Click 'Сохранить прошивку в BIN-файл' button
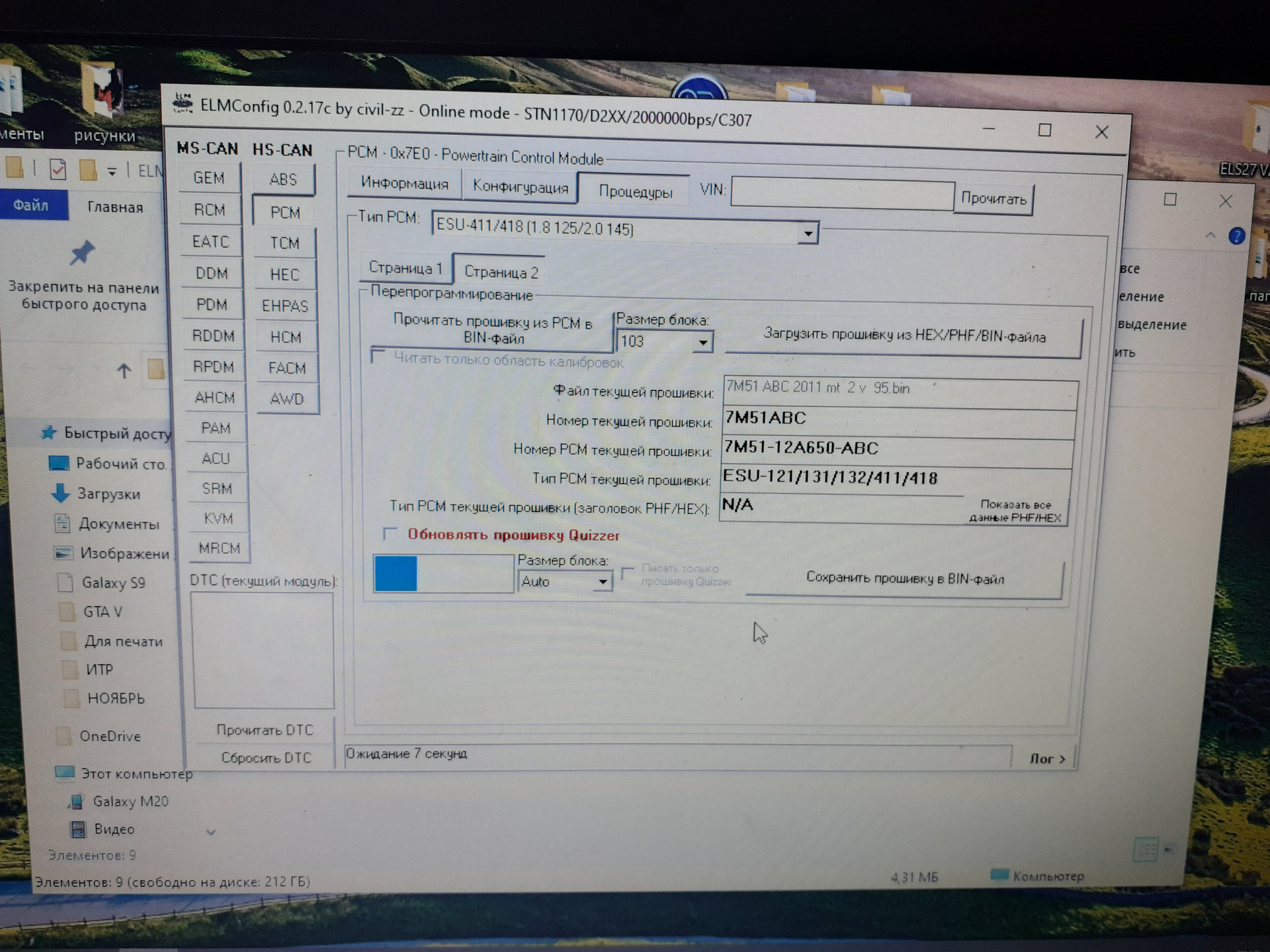Image resolution: width=1270 pixels, height=952 pixels. click(904, 578)
